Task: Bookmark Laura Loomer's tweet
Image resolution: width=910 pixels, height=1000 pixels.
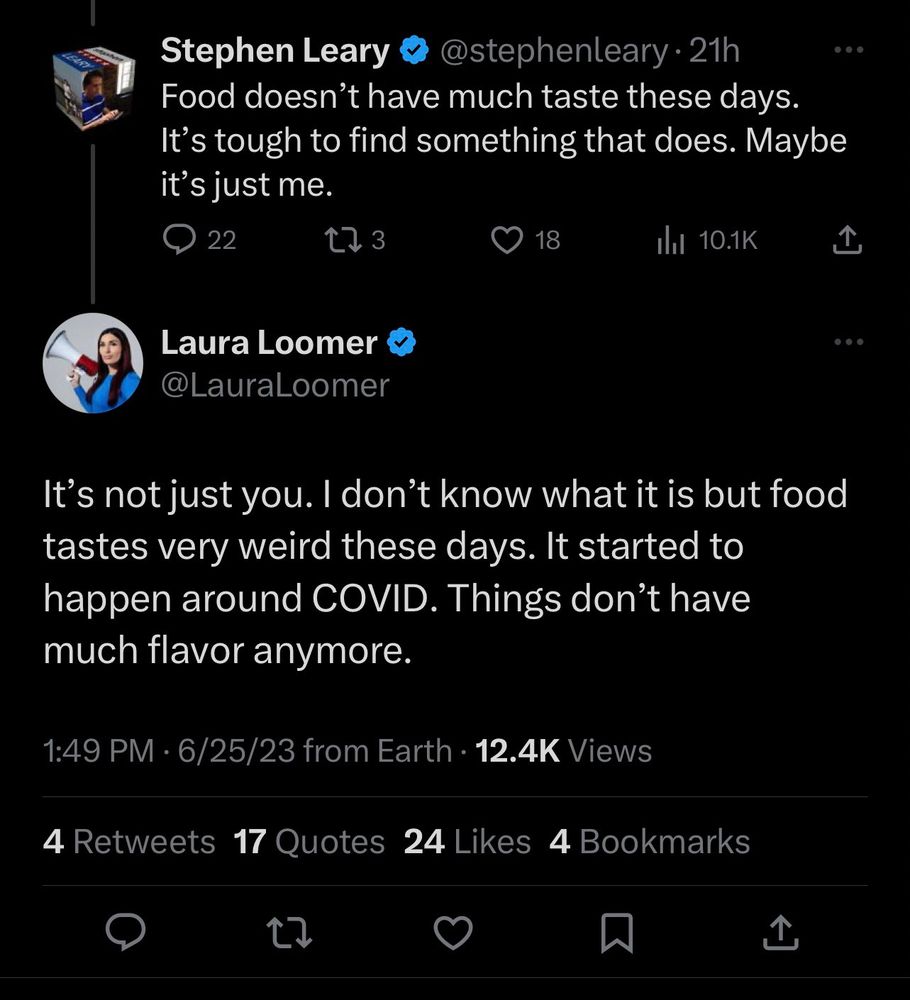Action: point(617,932)
